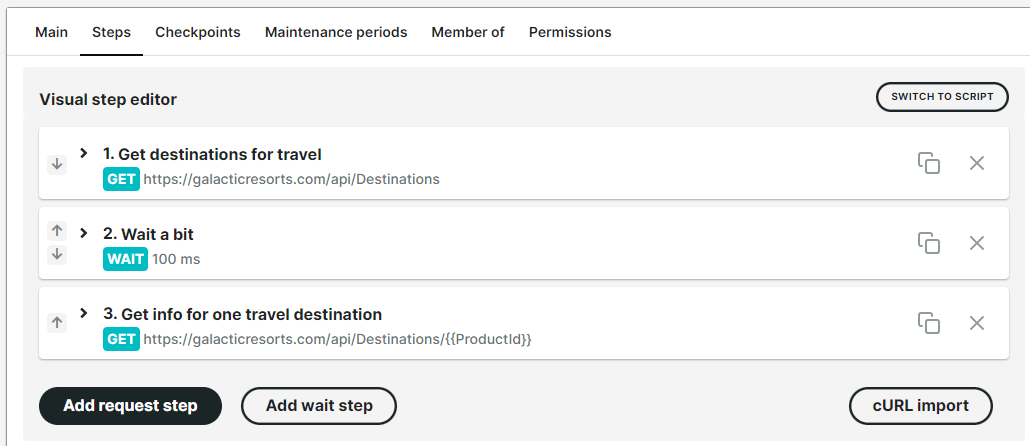Delete step 1 Get destinations for travel
Image resolution: width=1030 pixels, height=446 pixels.
(x=977, y=163)
